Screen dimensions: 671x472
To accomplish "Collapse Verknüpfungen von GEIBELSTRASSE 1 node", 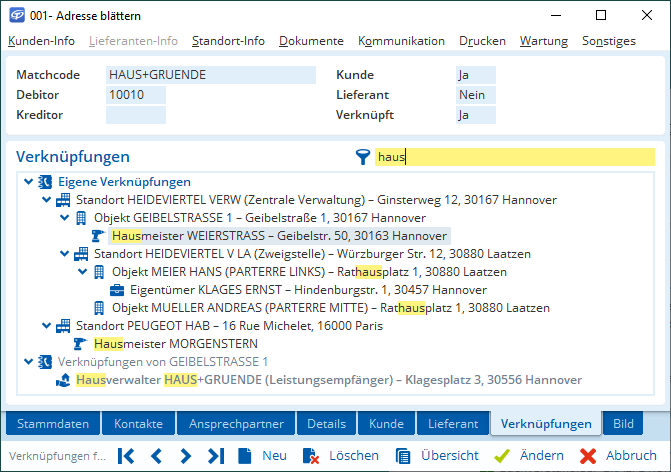I will pyautogui.click(x=28, y=362).
